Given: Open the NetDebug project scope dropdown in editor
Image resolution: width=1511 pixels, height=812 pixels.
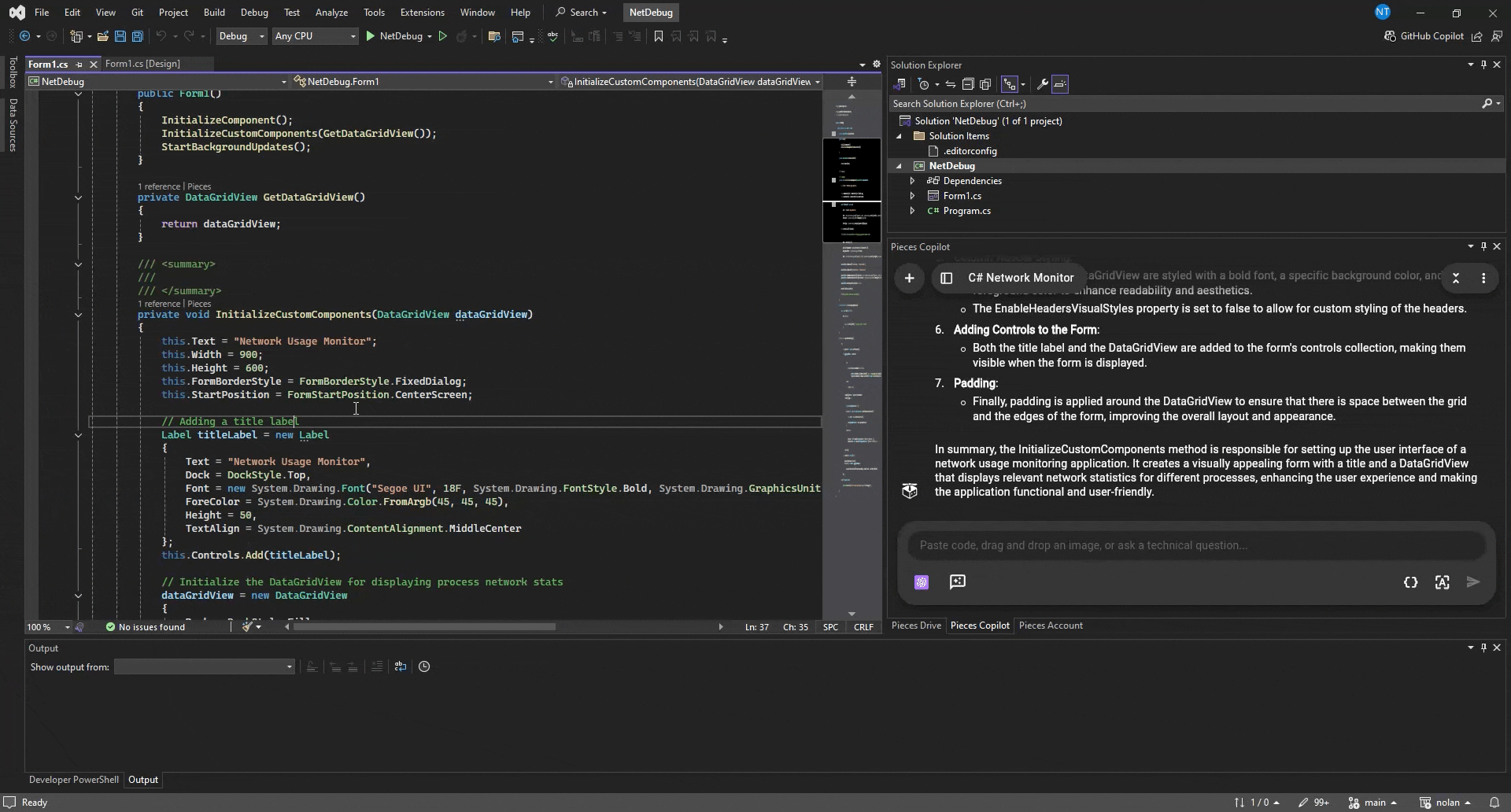Looking at the screenshot, I should (157, 82).
